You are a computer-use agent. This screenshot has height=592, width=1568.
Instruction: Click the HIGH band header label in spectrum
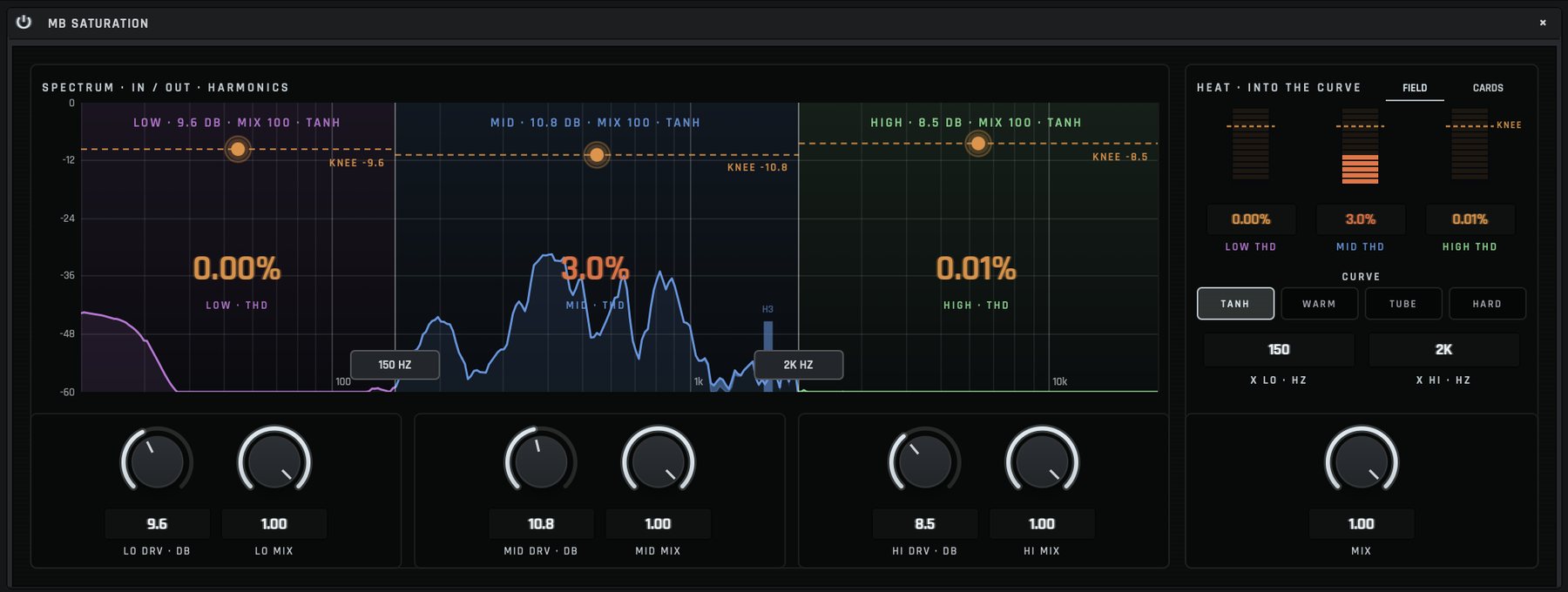(976, 123)
